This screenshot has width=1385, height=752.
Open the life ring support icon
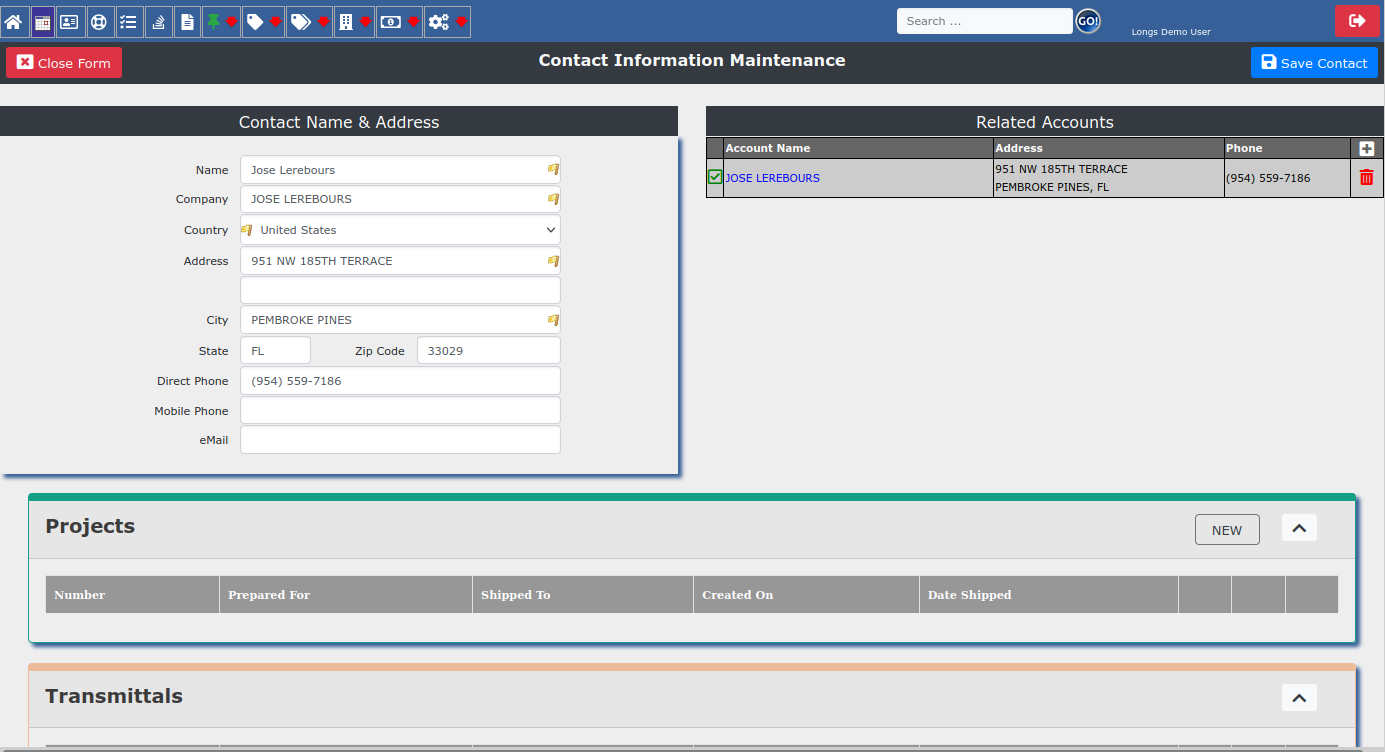coord(98,22)
